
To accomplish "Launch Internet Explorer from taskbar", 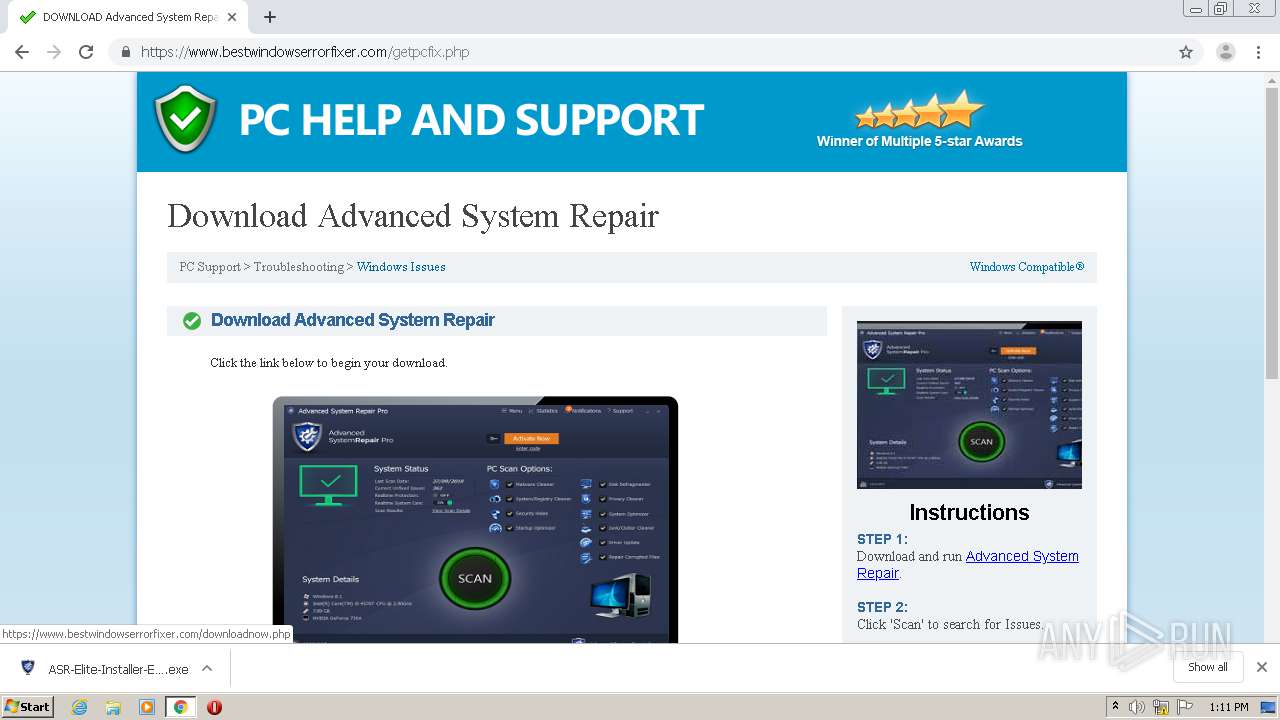I will click(x=79, y=707).
